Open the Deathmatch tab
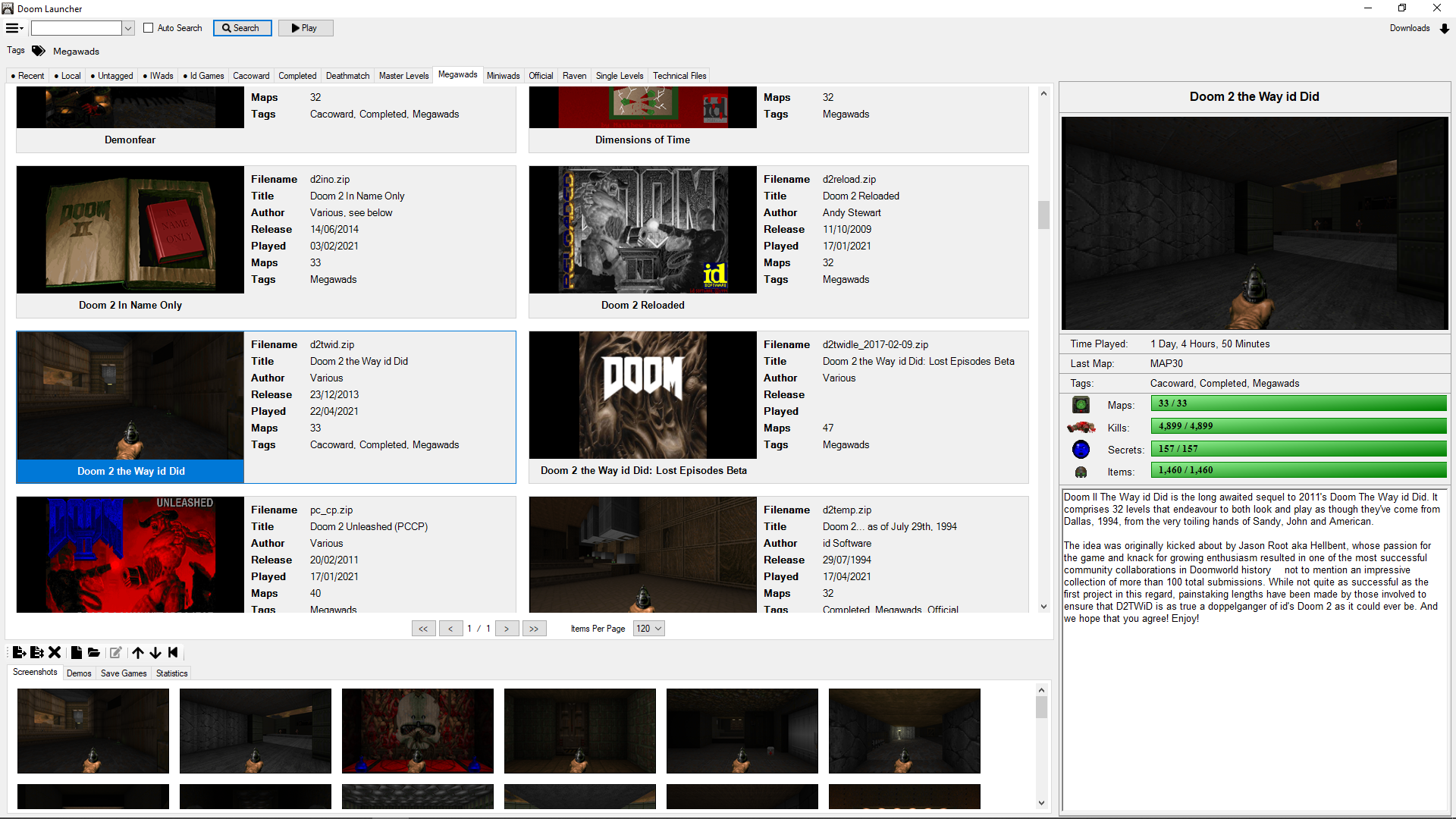Screen dimensions: 1456x819 pos(347,76)
